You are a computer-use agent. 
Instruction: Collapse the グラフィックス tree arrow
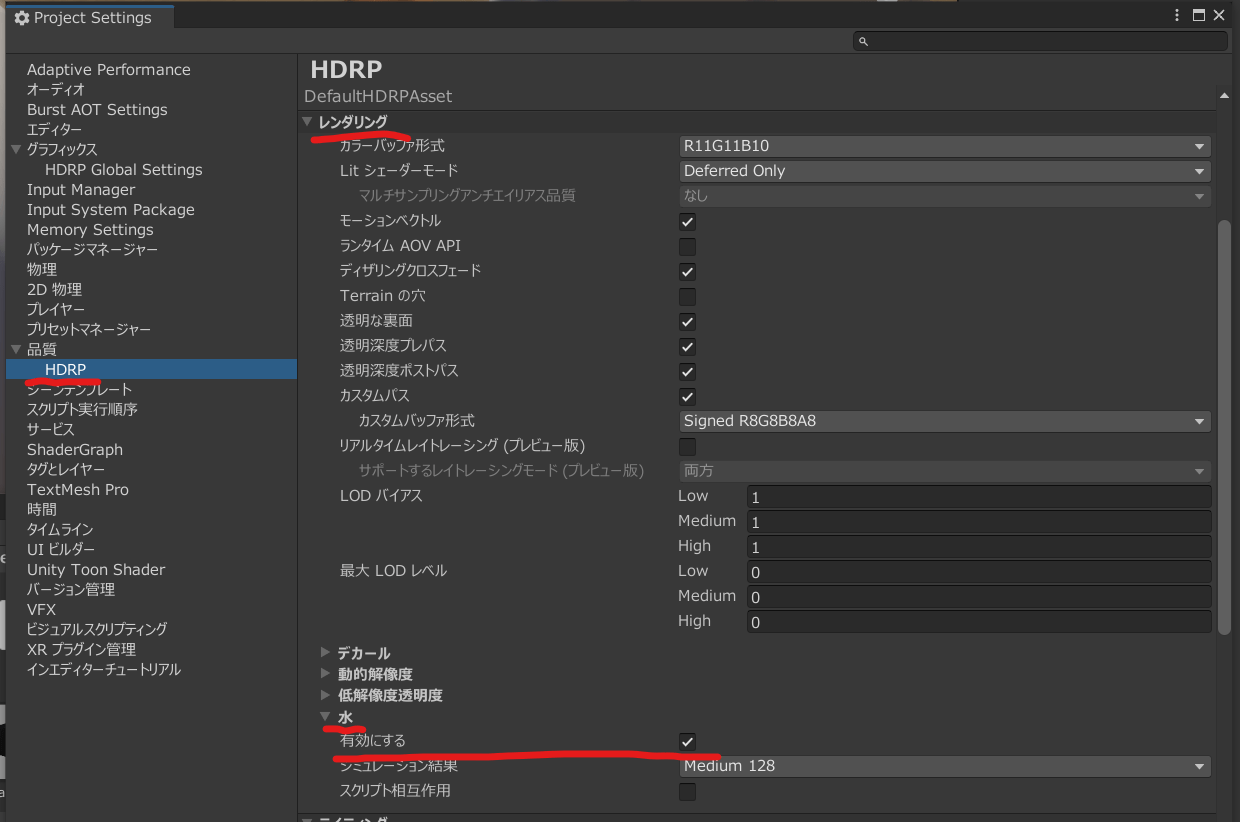point(15,150)
